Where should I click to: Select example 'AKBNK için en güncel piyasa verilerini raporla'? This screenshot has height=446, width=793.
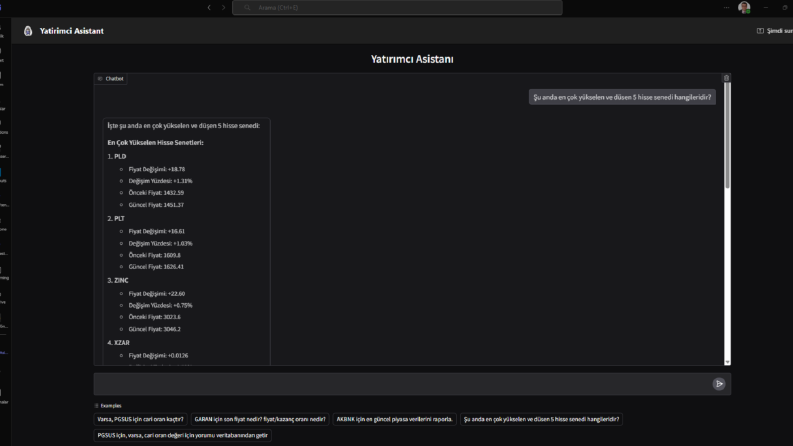[394, 419]
